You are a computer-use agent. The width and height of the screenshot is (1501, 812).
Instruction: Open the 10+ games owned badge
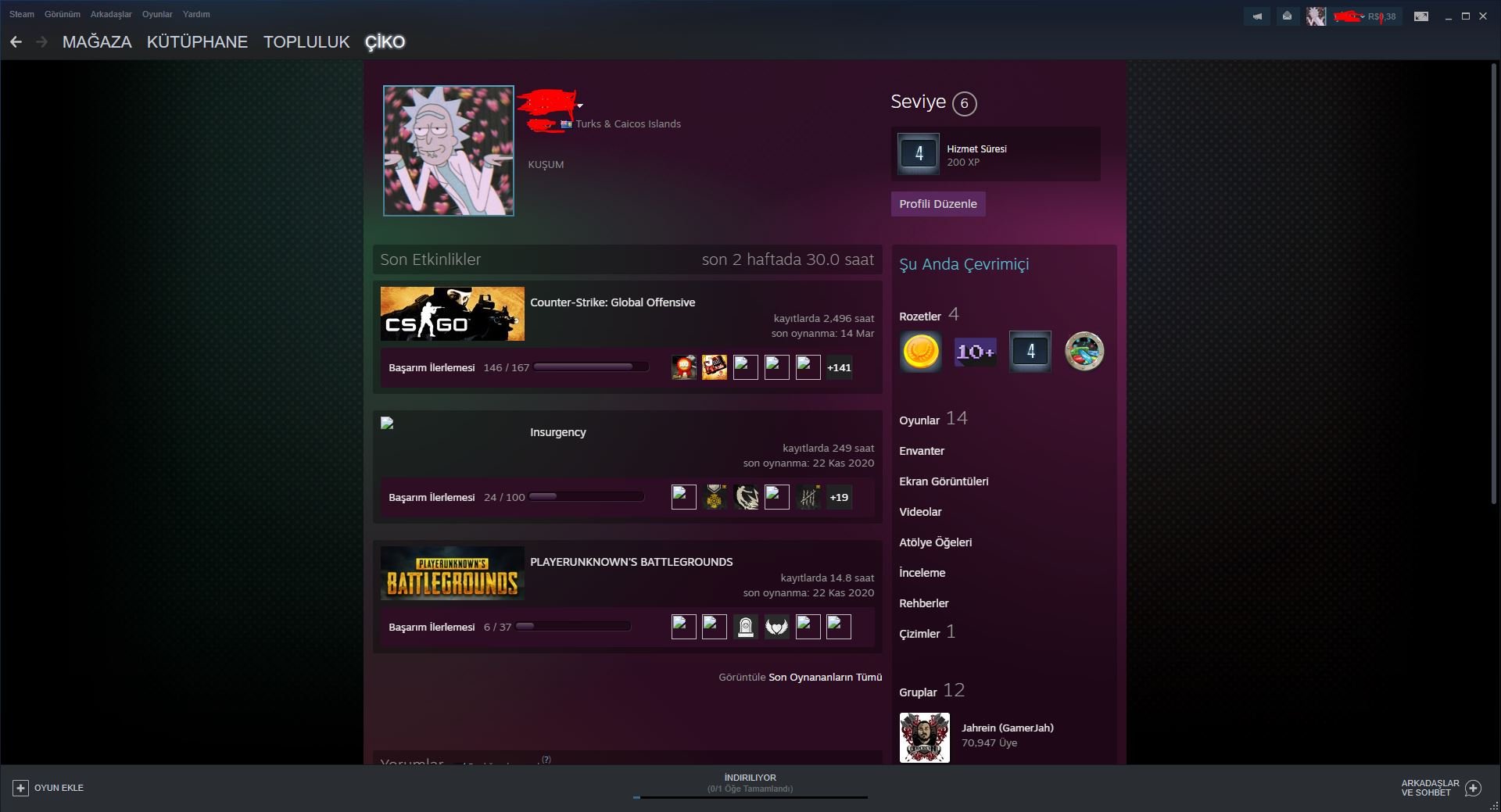(975, 352)
